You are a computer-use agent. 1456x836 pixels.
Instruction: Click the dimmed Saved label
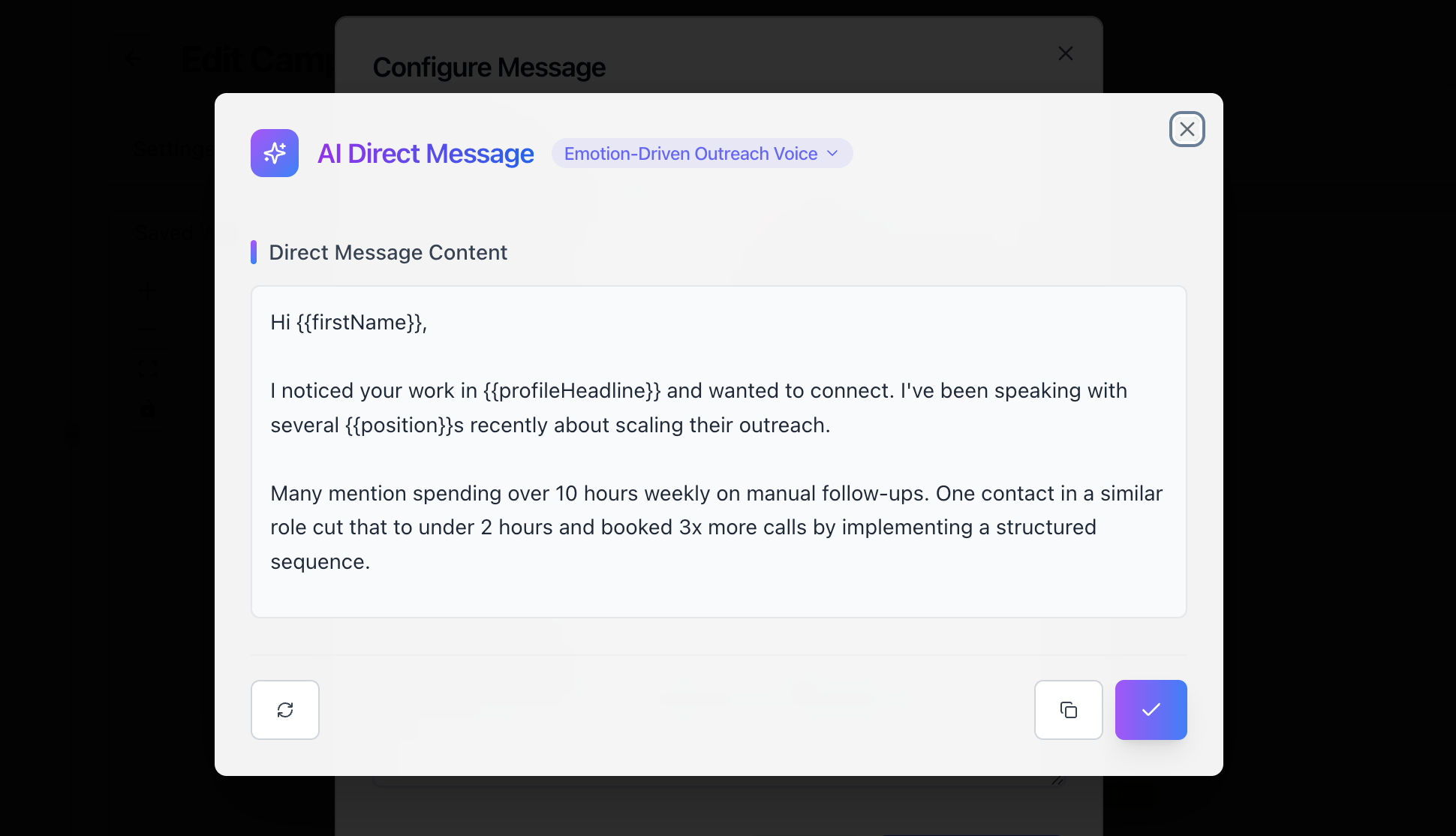(165, 233)
